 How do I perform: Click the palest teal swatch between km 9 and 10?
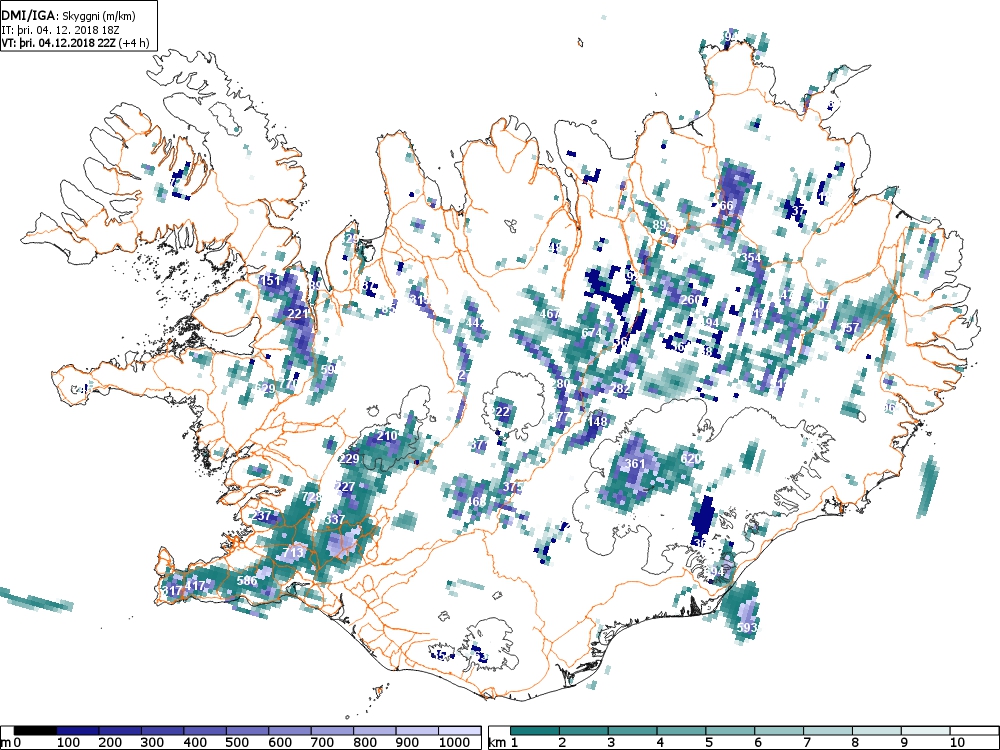[x=925, y=730]
